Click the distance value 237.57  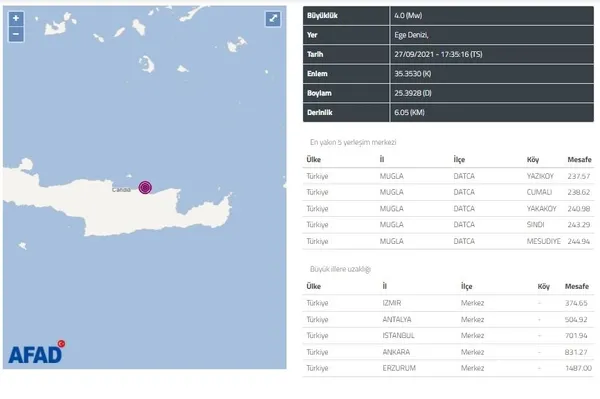pos(579,176)
